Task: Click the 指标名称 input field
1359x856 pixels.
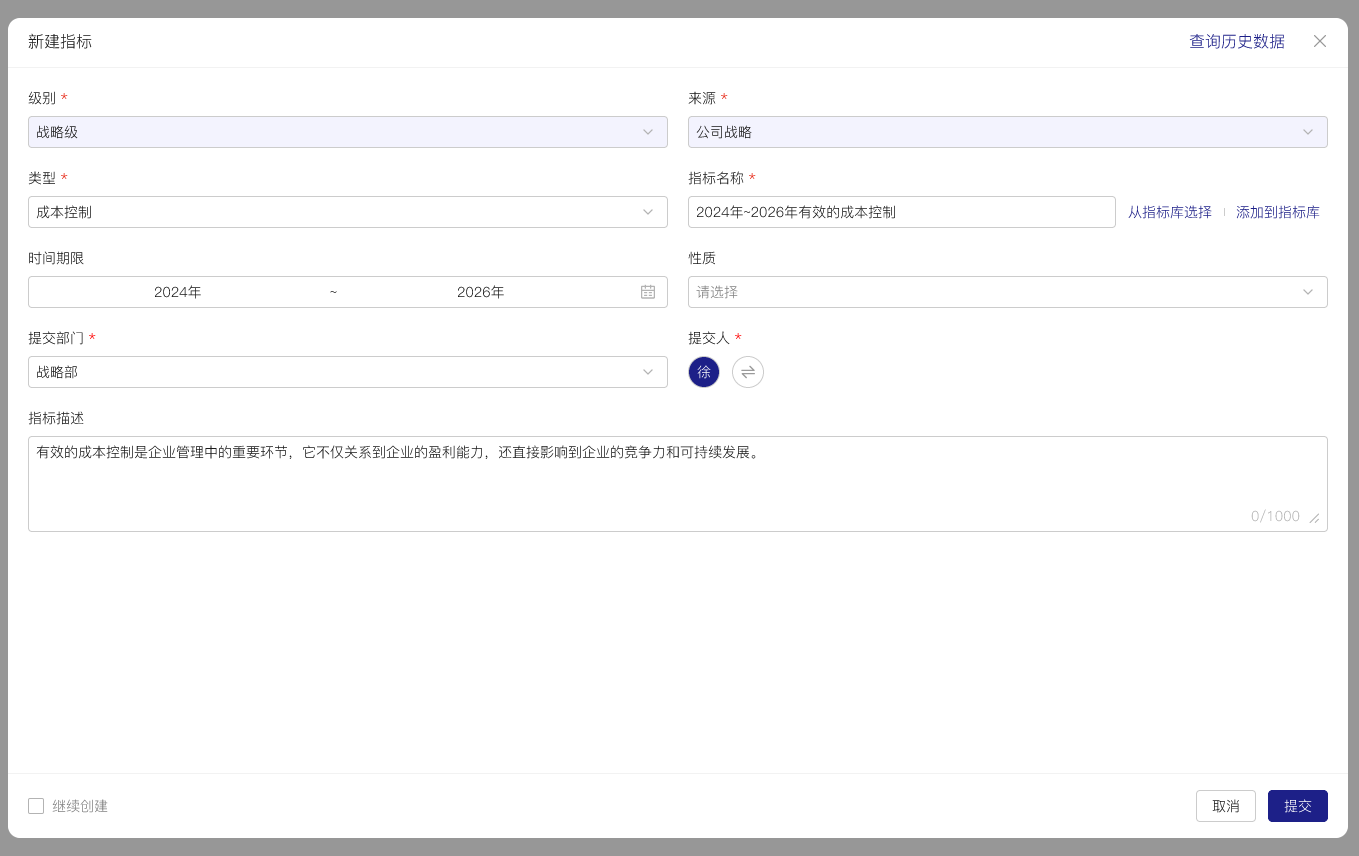Action: tap(900, 211)
